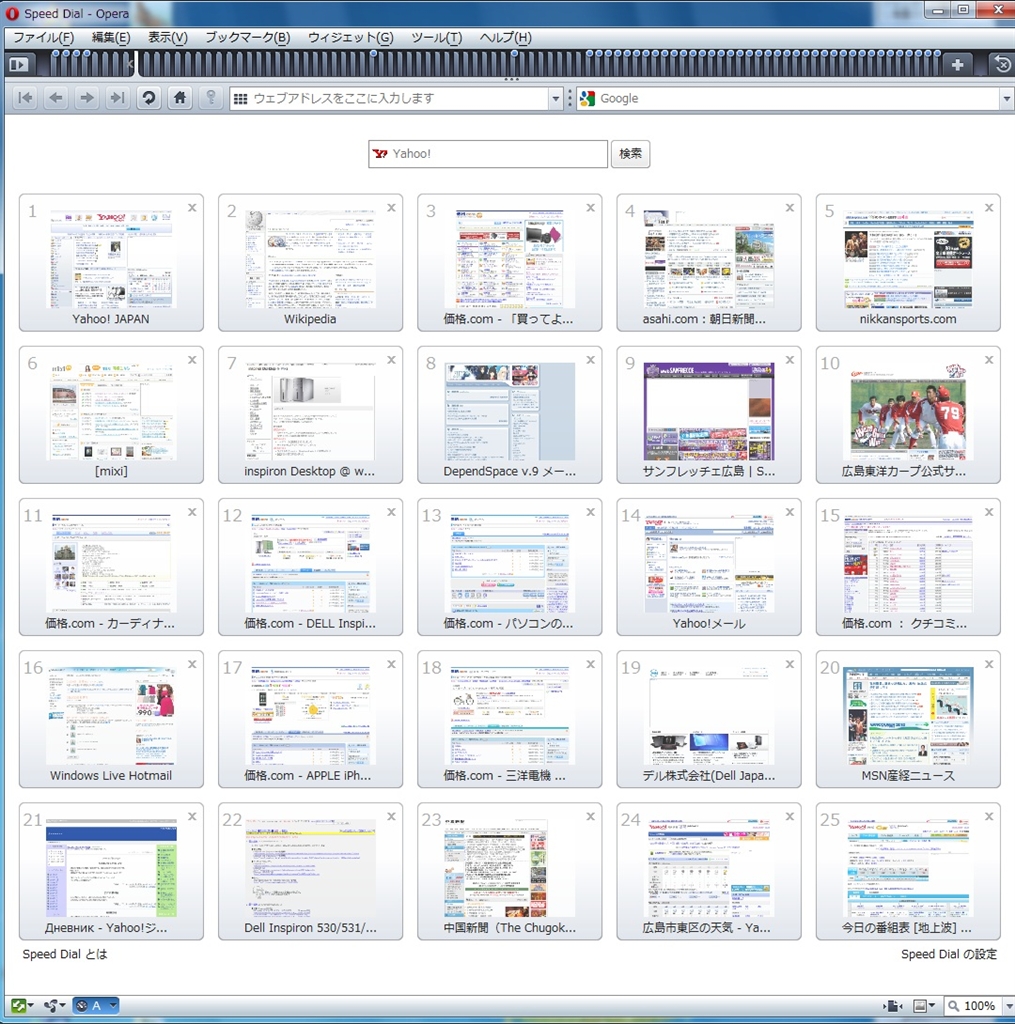This screenshot has width=1015, height=1024.
Task: Open a new tab with plus button
Action: (958, 65)
